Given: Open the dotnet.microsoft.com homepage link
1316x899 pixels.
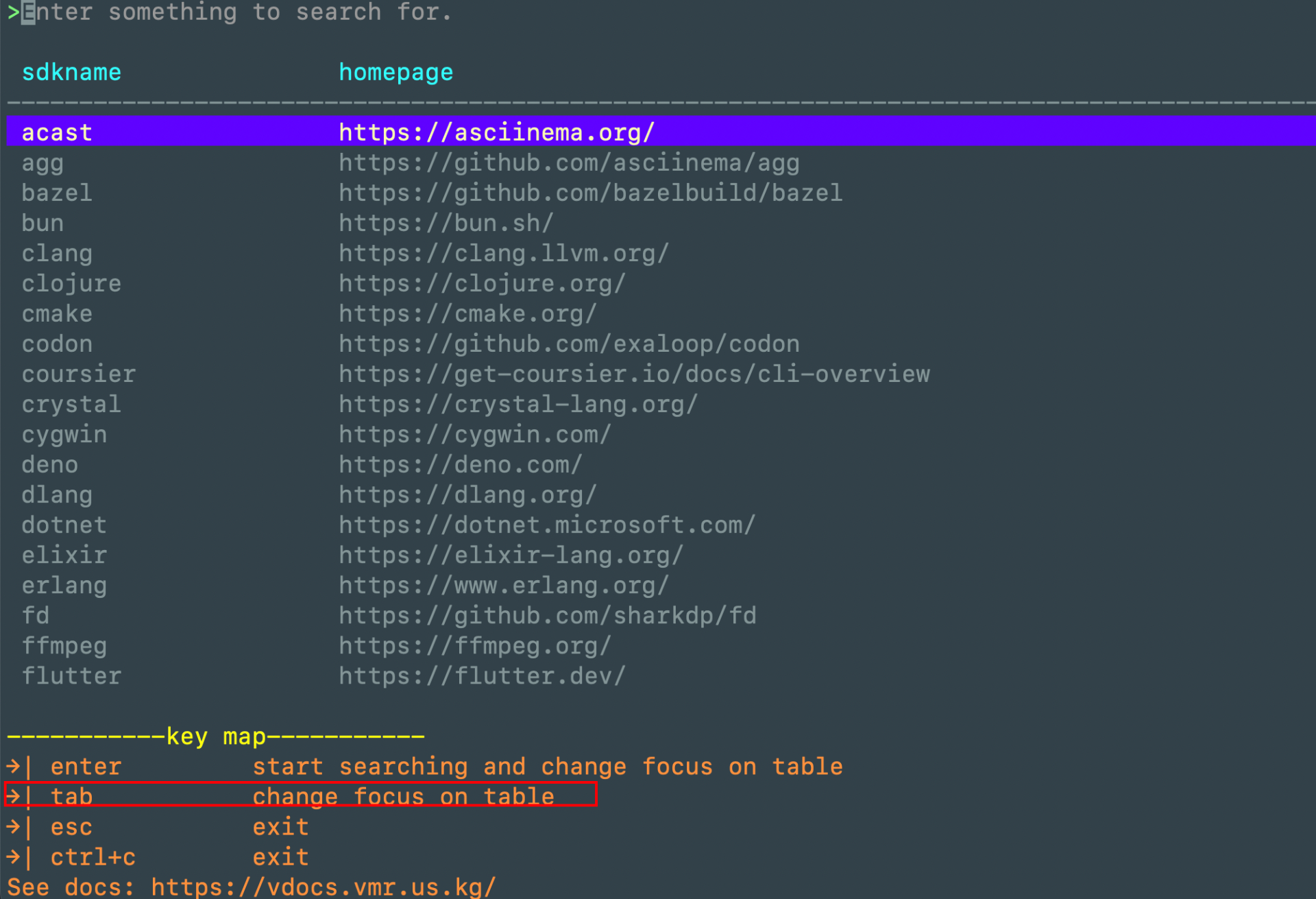Looking at the screenshot, I should click(x=546, y=524).
